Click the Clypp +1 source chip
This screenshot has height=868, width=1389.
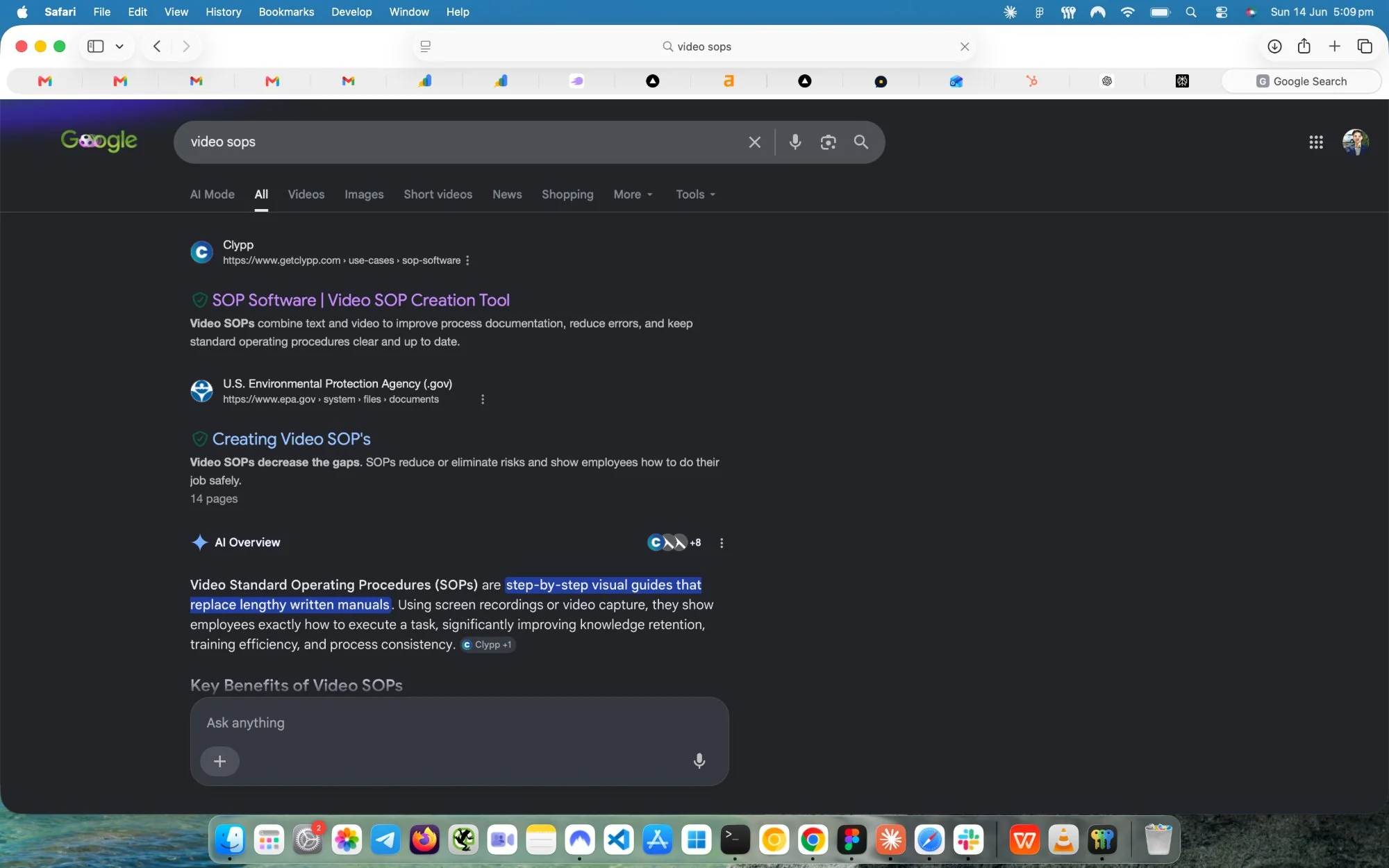[488, 644]
